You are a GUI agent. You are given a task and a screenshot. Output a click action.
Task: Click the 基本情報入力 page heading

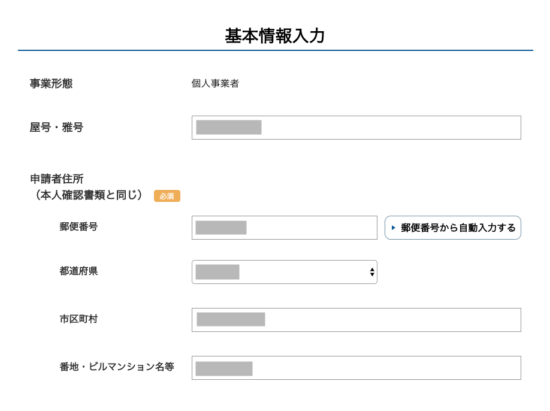(275, 36)
